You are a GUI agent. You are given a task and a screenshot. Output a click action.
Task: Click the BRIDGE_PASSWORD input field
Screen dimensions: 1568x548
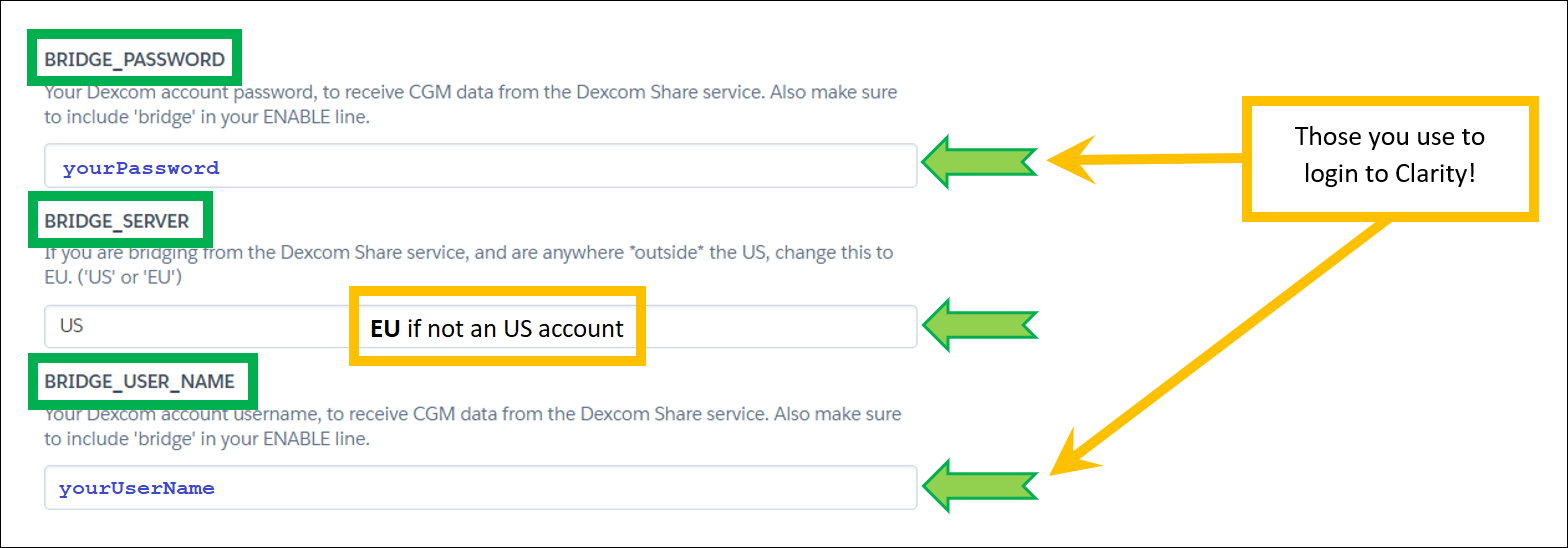point(480,166)
